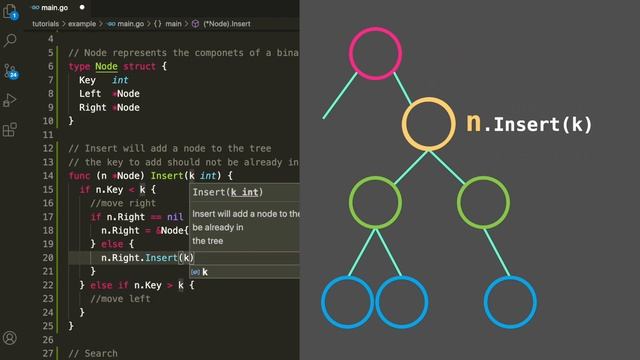Click the '(*Node).Insert' breadcrumb
Image resolution: width=640 pixels, height=360 pixels.
click(227, 24)
